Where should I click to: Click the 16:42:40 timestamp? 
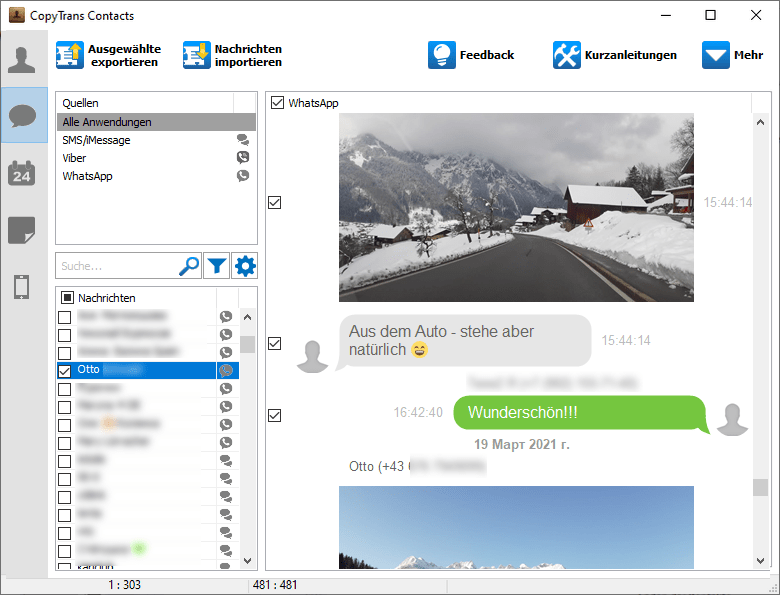tap(418, 412)
